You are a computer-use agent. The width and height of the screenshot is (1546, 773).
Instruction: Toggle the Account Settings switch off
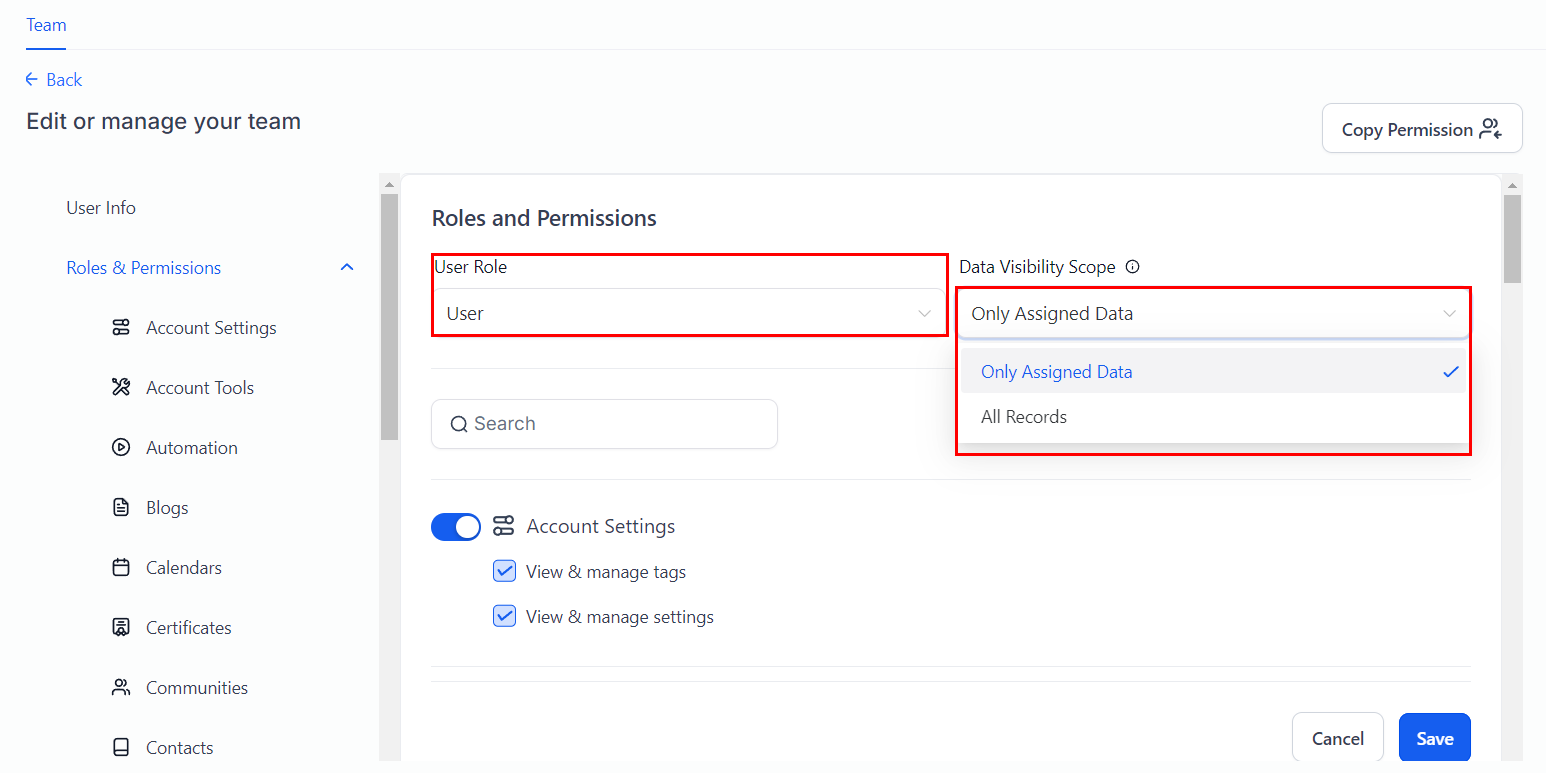click(x=456, y=526)
